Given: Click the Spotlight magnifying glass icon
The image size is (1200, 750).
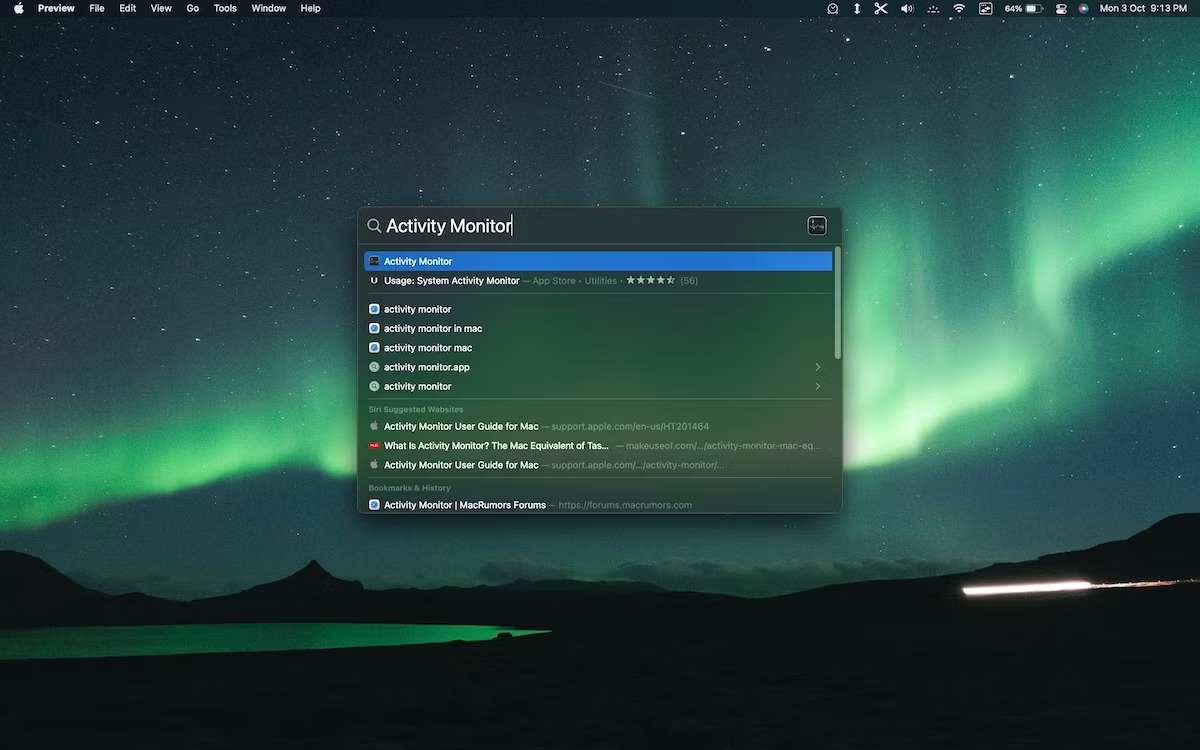Looking at the screenshot, I should pyautogui.click(x=375, y=226).
